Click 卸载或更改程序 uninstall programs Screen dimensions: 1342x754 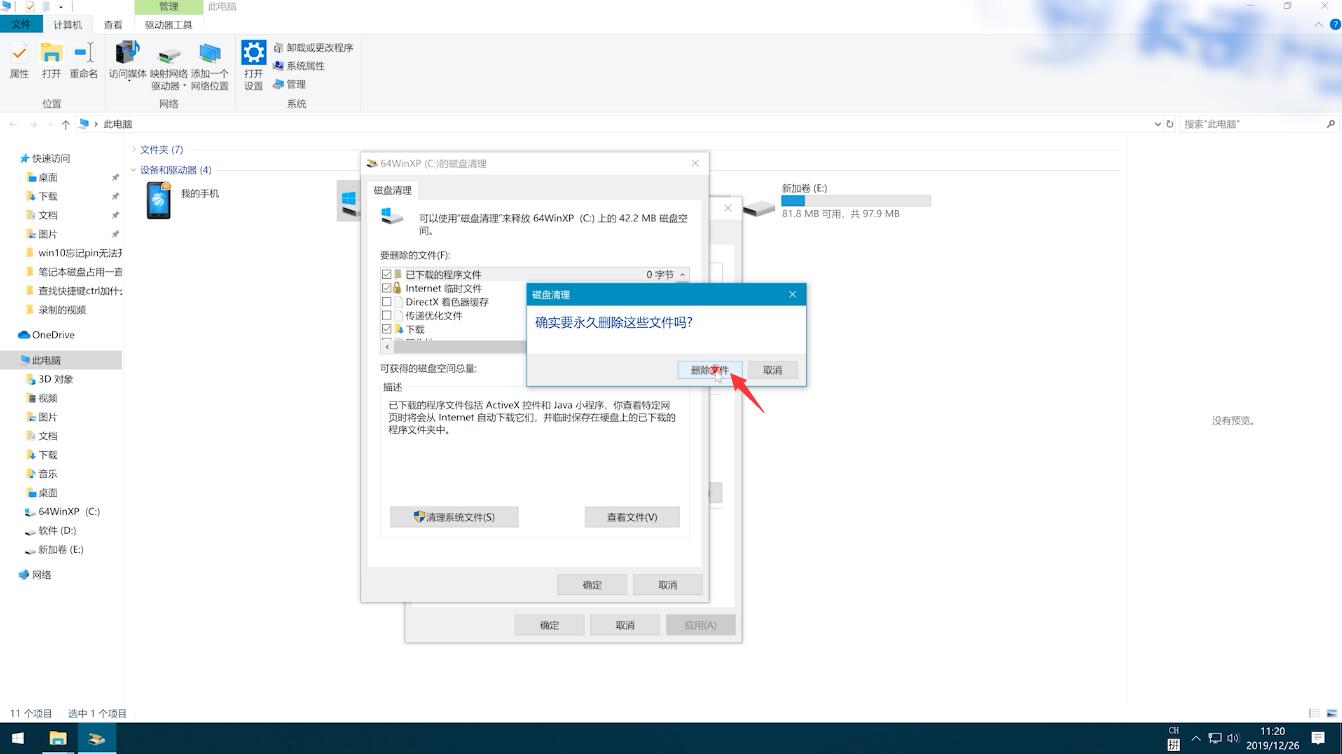click(313, 48)
